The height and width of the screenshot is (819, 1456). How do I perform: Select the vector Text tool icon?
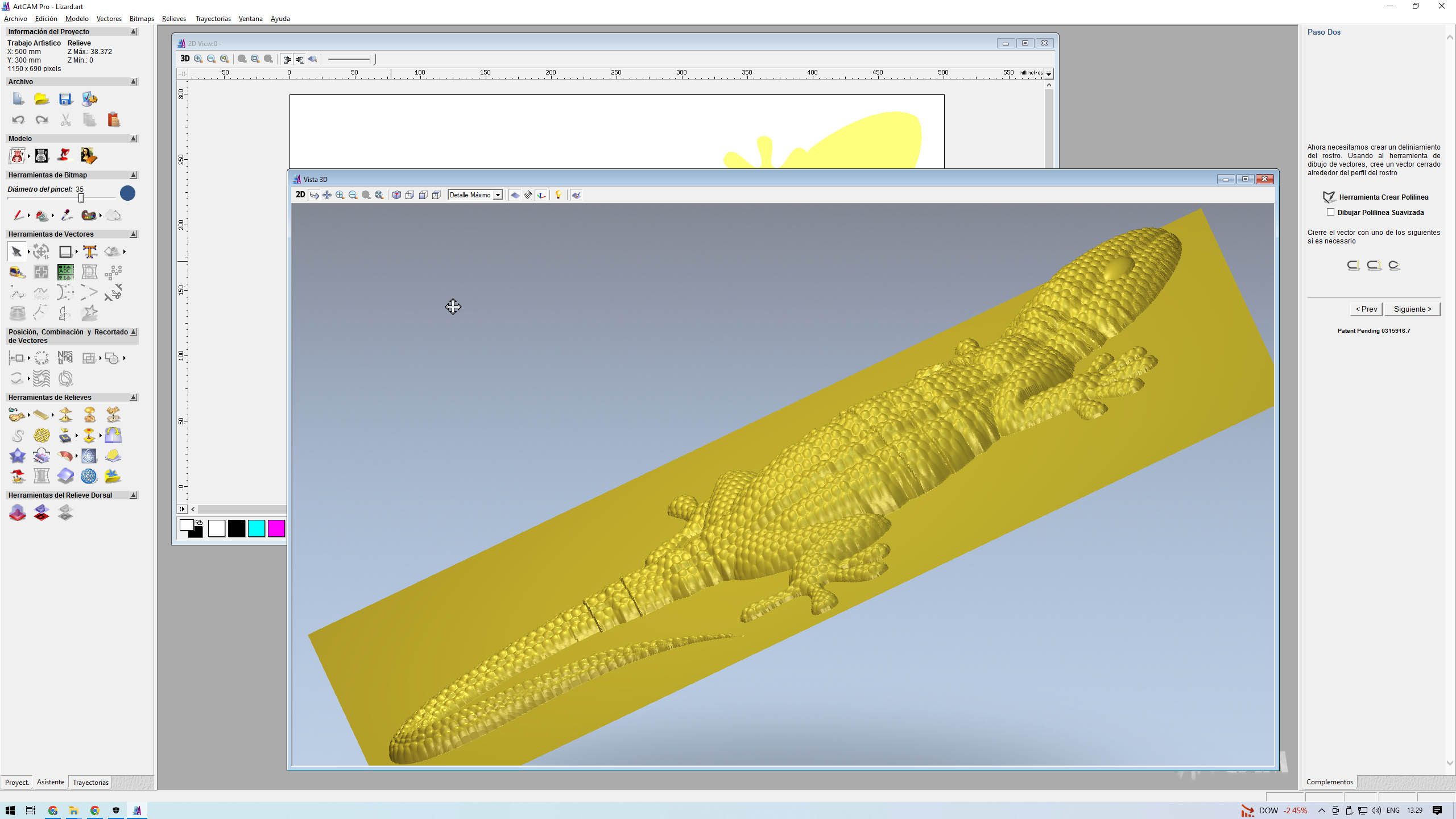(x=89, y=251)
